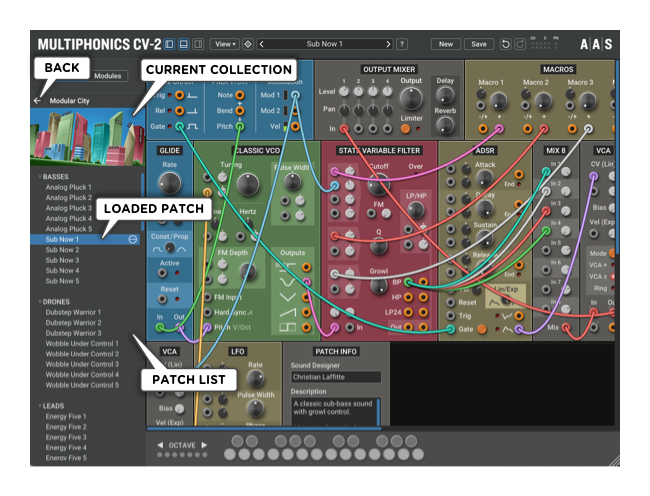
Task: Select the square waveform output in Classic VCO
Action: pyautogui.click(x=306, y=327)
